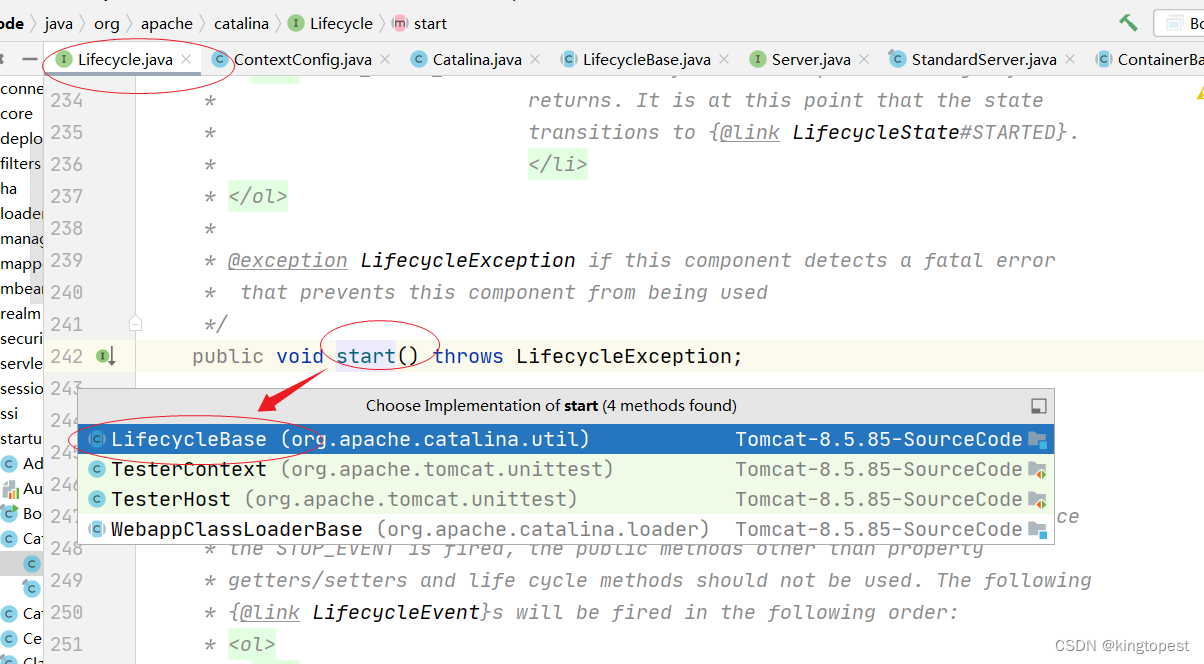Click module folder icon on LifecycleBase row

[x=1037, y=439]
